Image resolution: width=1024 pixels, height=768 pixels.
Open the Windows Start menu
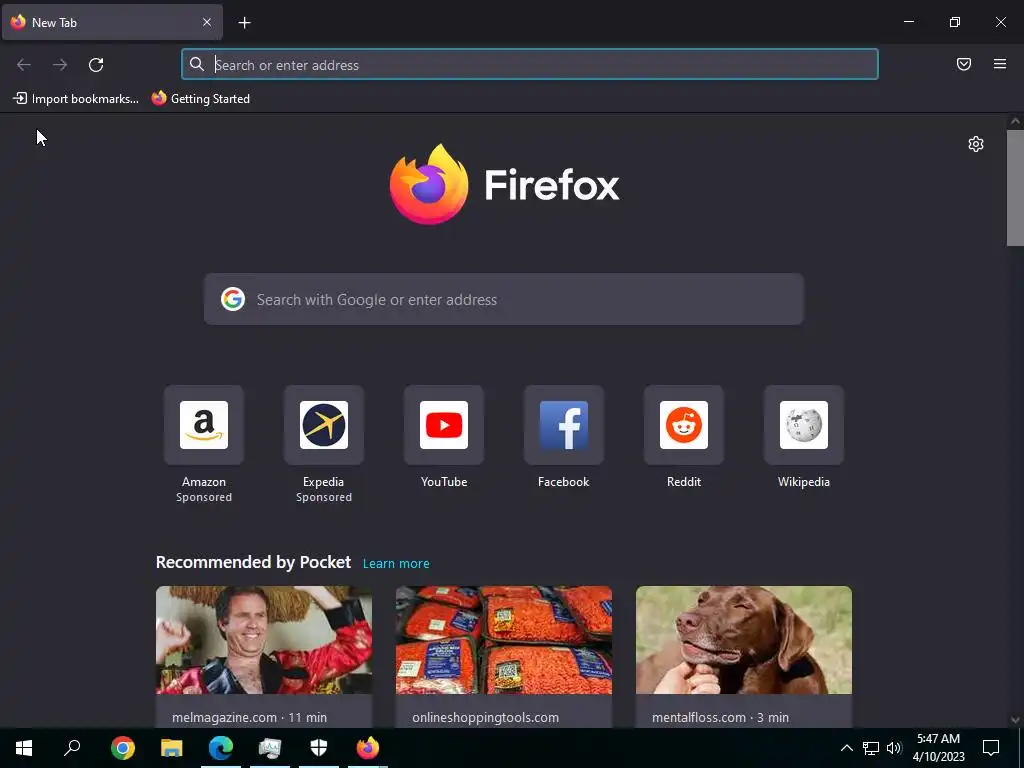click(x=24, y=748)
